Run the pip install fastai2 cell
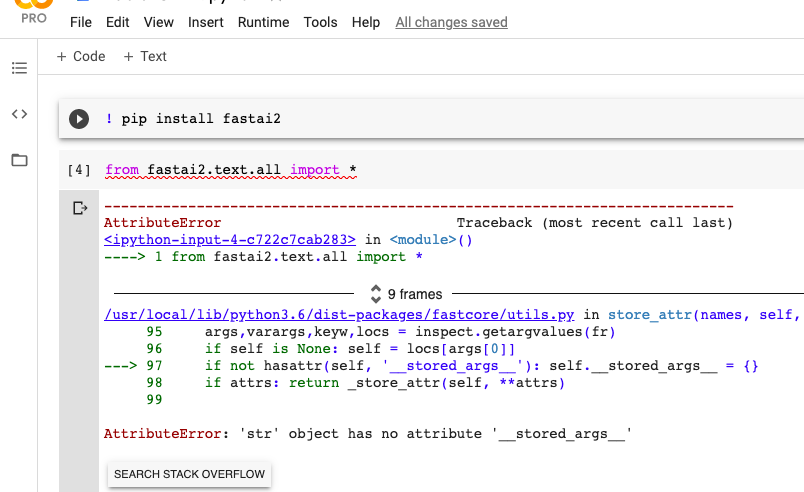This screenshot has width=804, height=492. click(x=79, y=119)
